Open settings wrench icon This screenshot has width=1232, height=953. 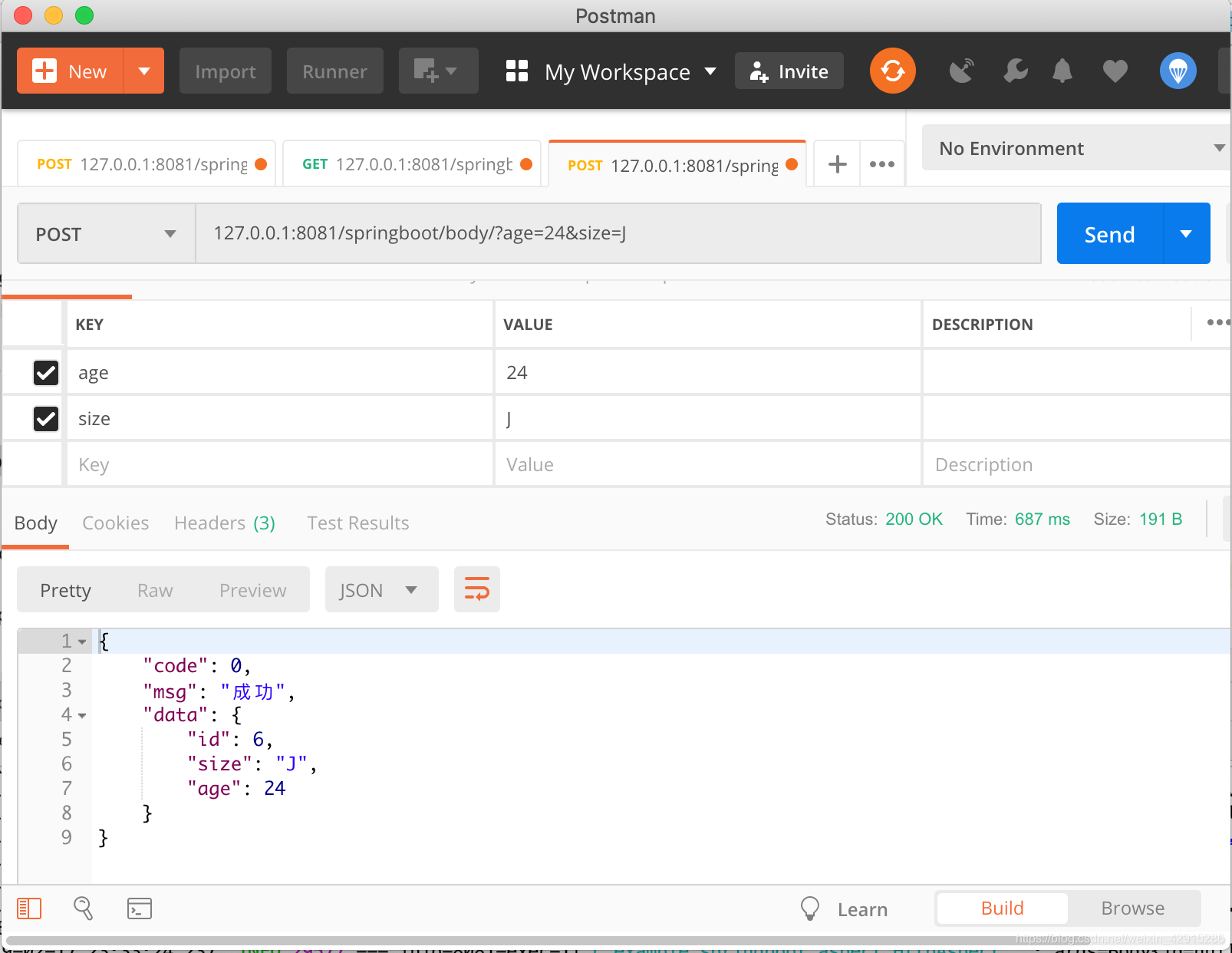pyautogui.click(x=1015, y=71)
